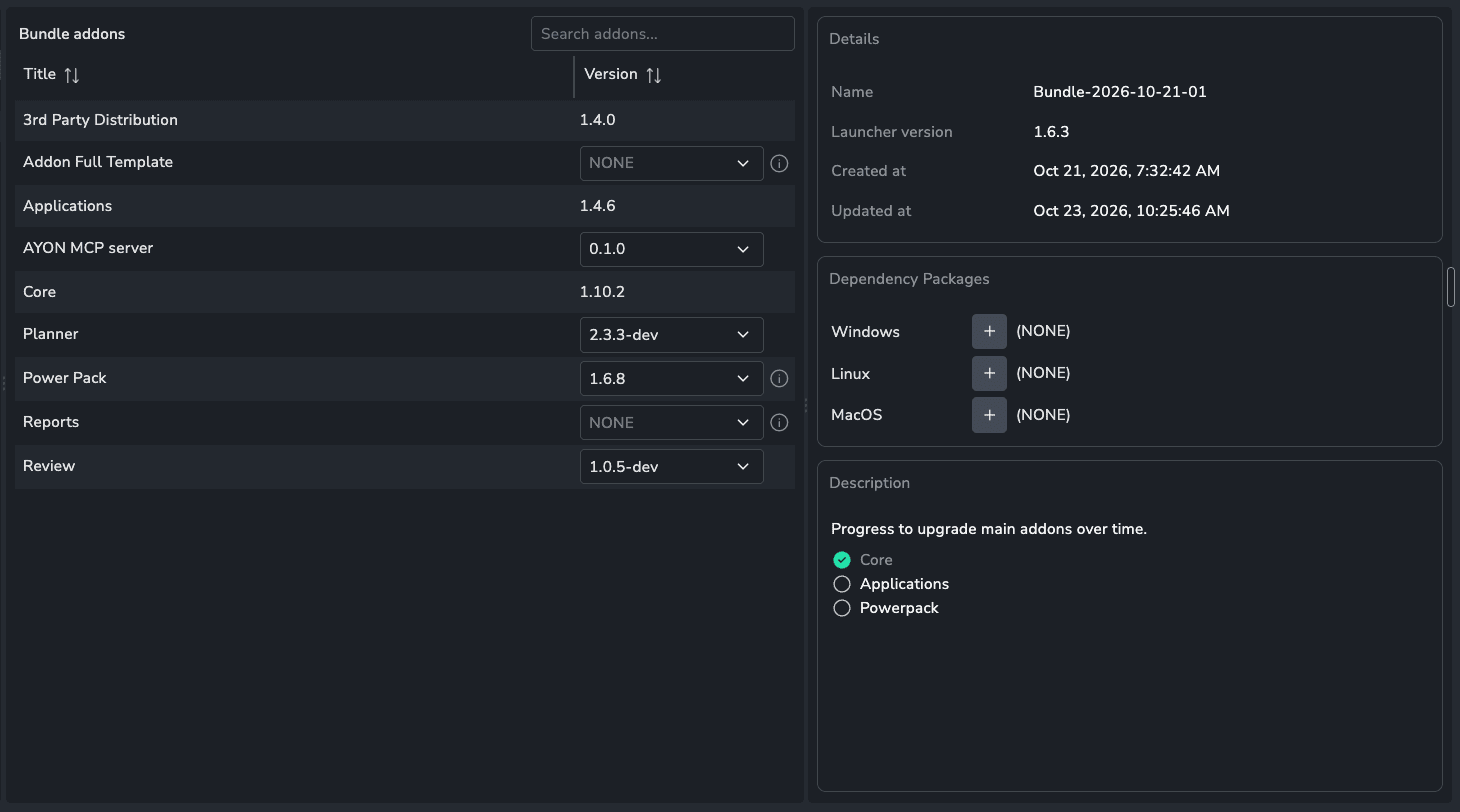Open the AYON MCP server version dropdown

pyautogui.click(x=671, y=249)
